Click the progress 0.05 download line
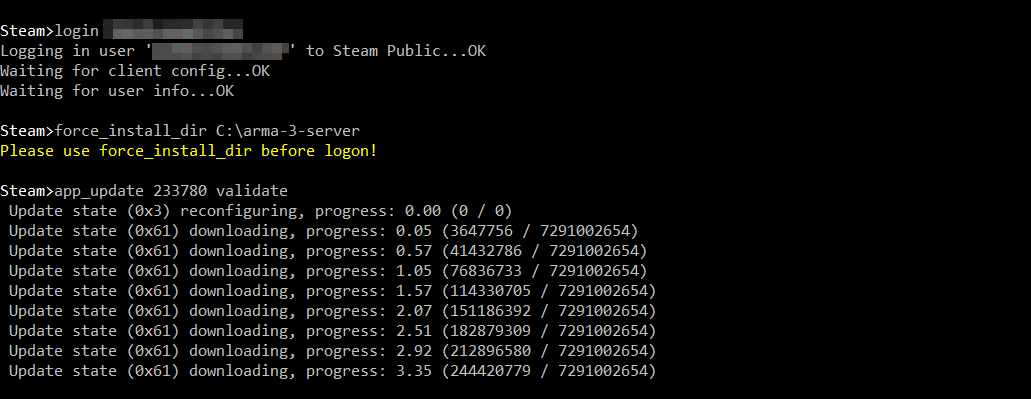The height and width of the screenshot is (399, 1031). click(x=324, y=231)
